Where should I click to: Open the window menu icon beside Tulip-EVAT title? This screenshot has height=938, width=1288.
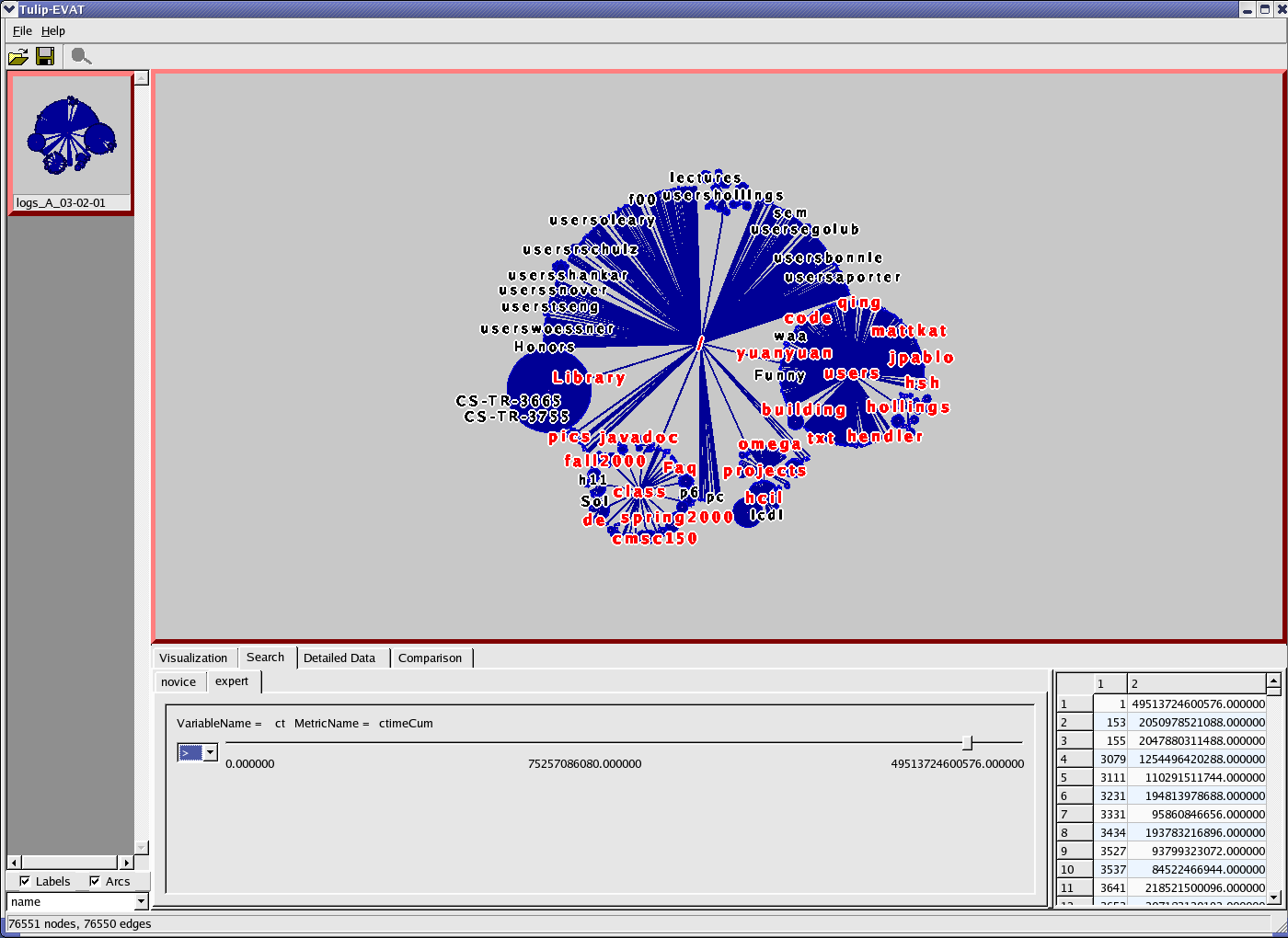pyautogui.click(x=9, y=9)
